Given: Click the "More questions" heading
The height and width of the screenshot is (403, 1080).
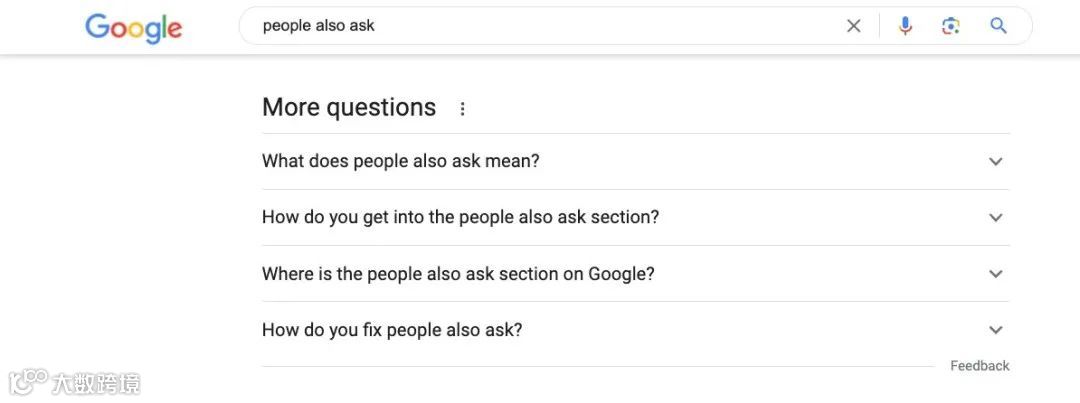Looking at the screenshot, I should 349,108.
